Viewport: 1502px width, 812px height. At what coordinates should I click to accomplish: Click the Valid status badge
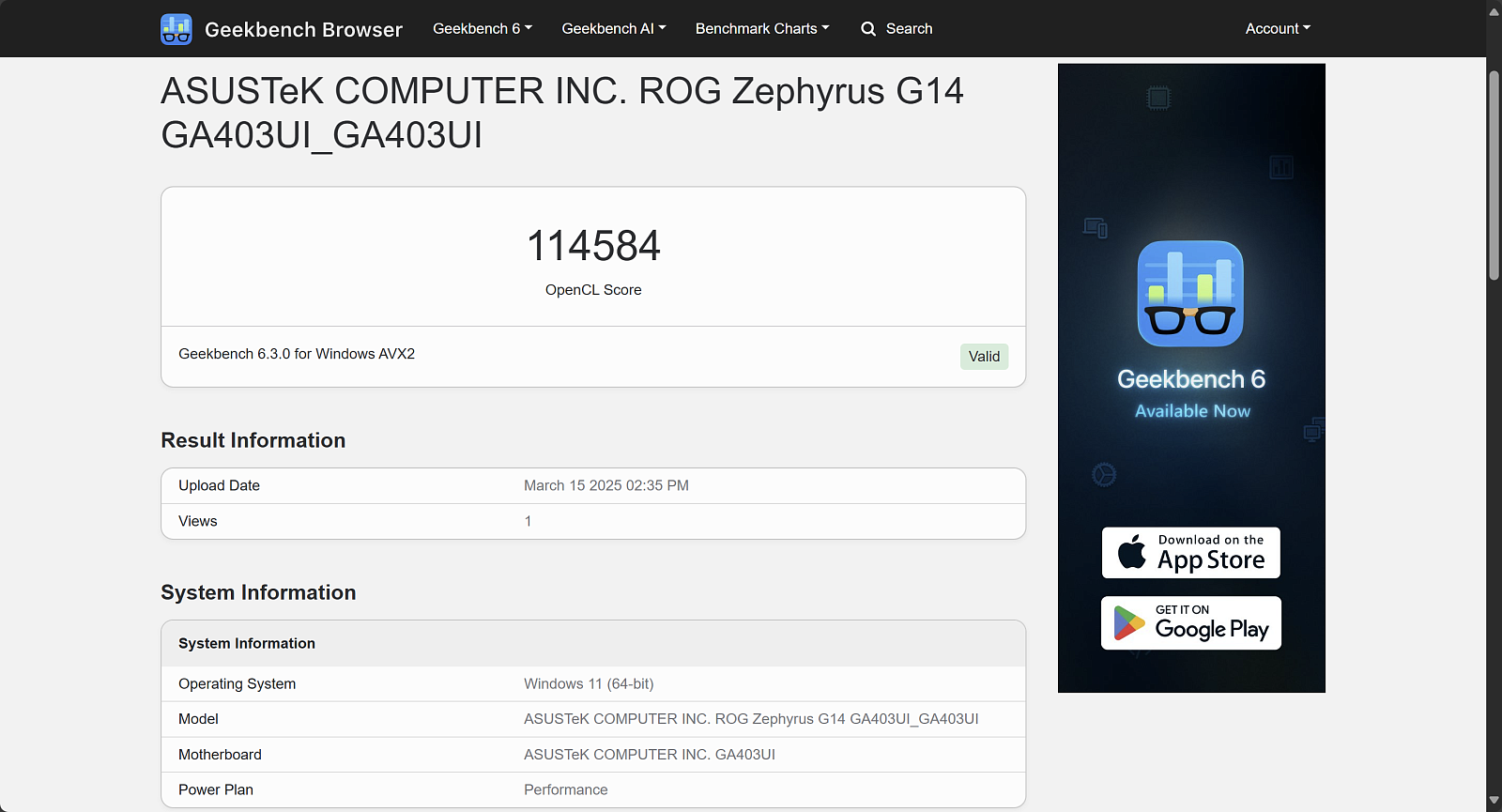(x=984, y=357)
